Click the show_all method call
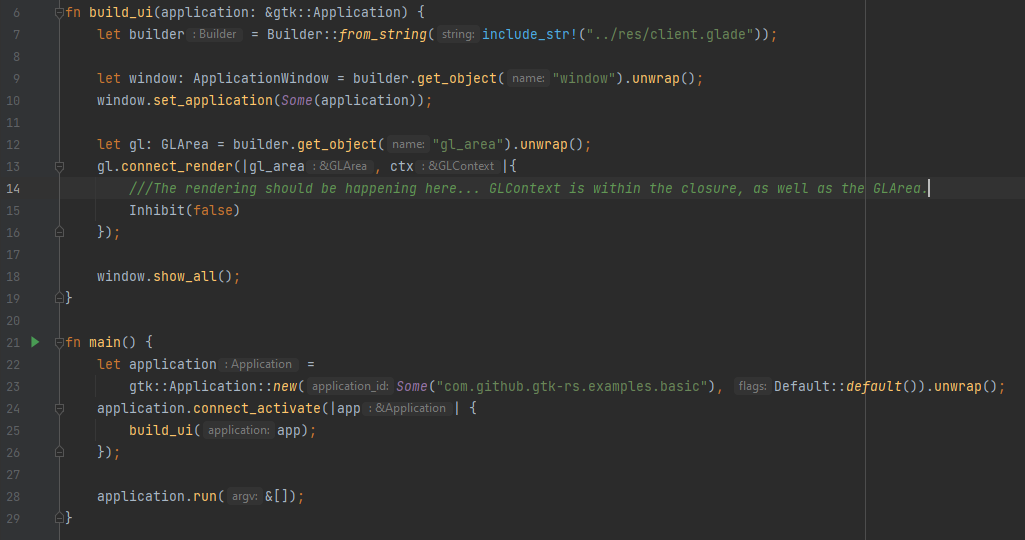Image resolution: width=1025 pixels, height=540 pixels. (x=185, y=276)
